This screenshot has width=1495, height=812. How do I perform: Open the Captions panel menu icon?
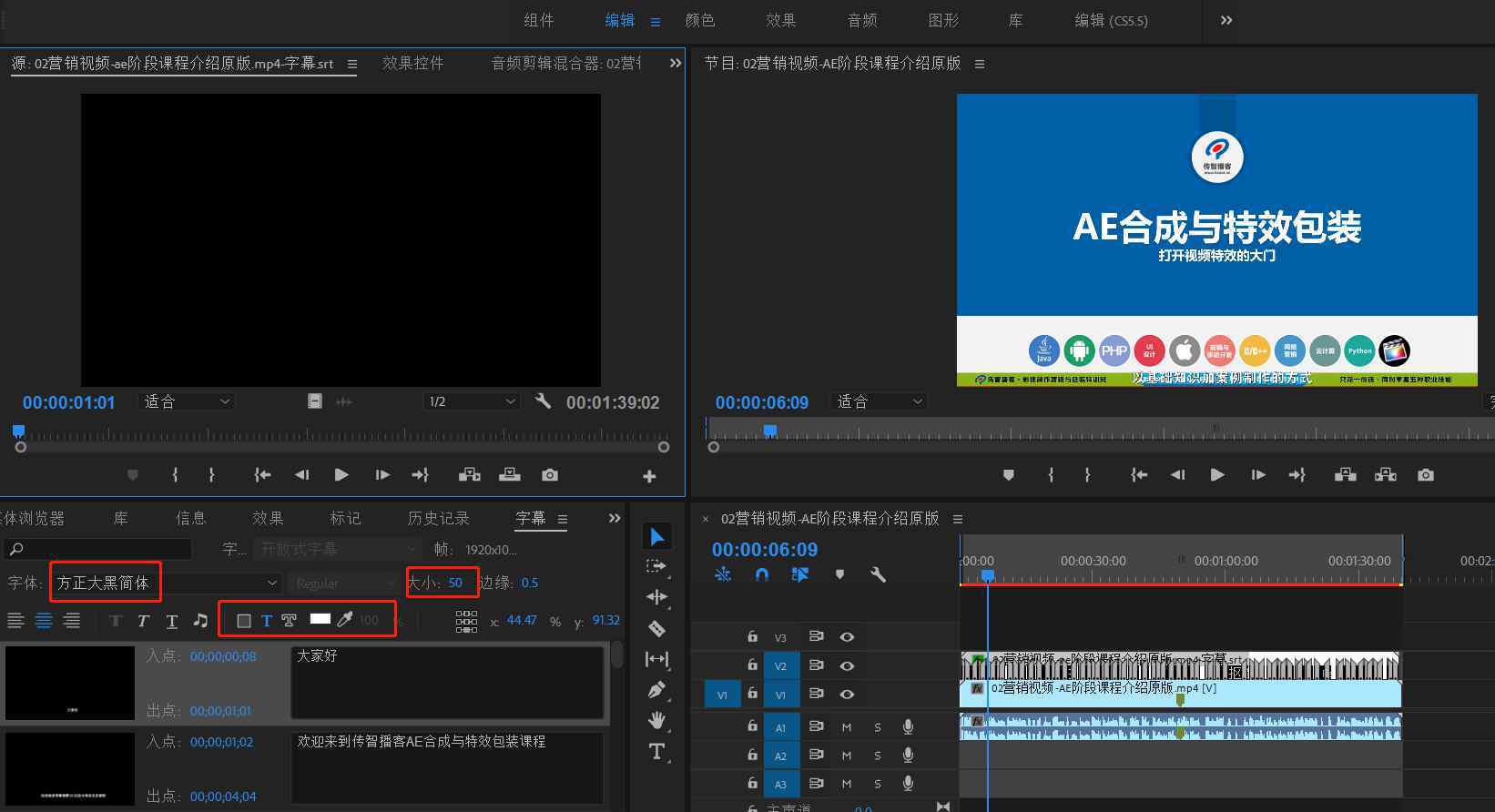click(x=562, y=519)
